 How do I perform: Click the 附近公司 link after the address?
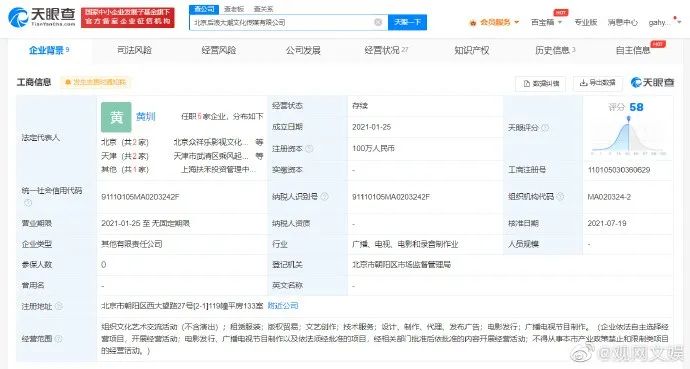(283, 306)
